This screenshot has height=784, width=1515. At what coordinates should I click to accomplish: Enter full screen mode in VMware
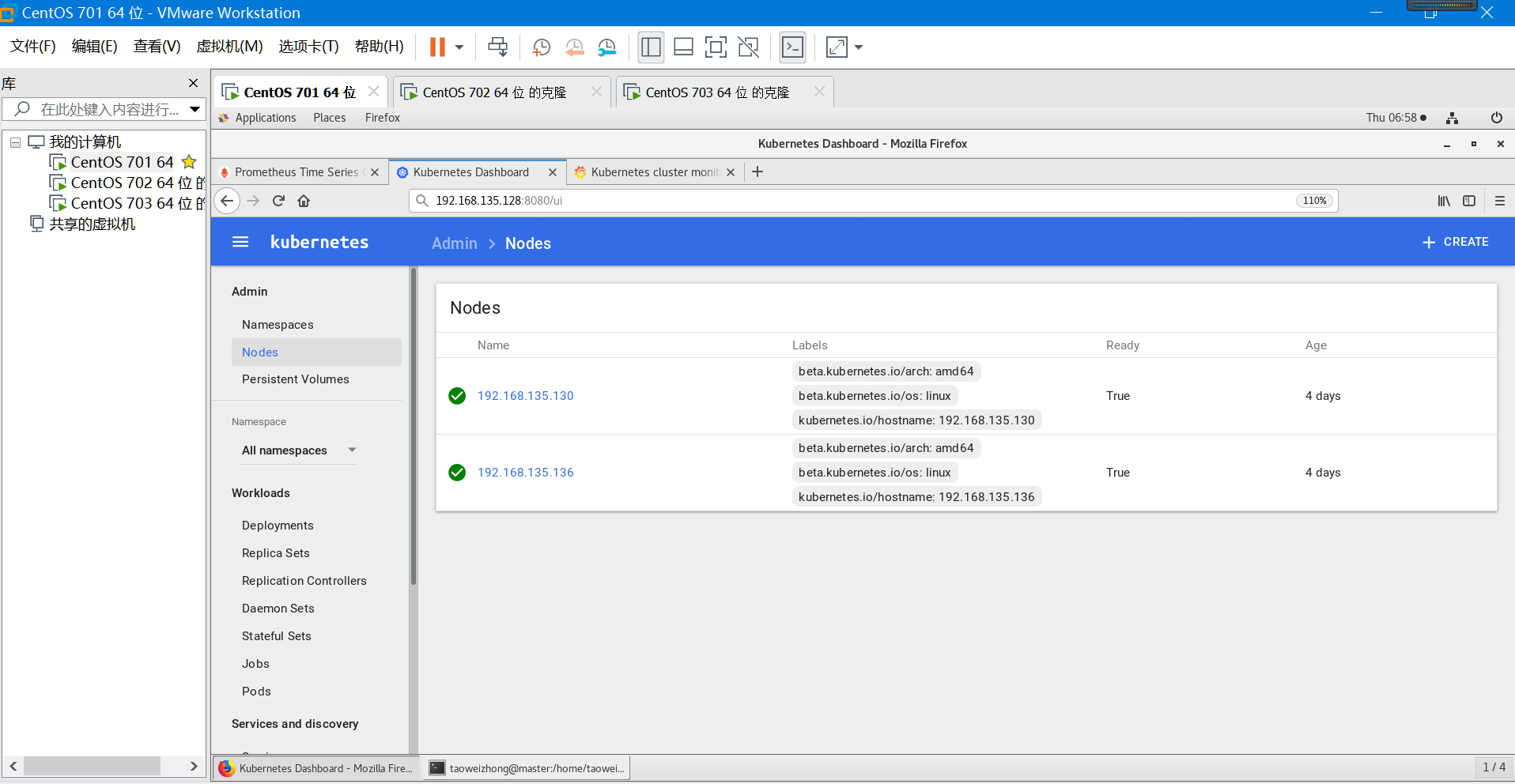coord(716,47)
